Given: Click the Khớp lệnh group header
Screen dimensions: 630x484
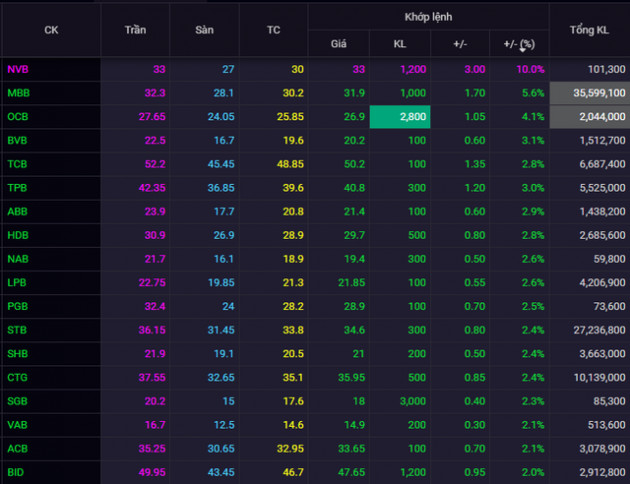Looking at the screenshot, I should coord(428,17).
